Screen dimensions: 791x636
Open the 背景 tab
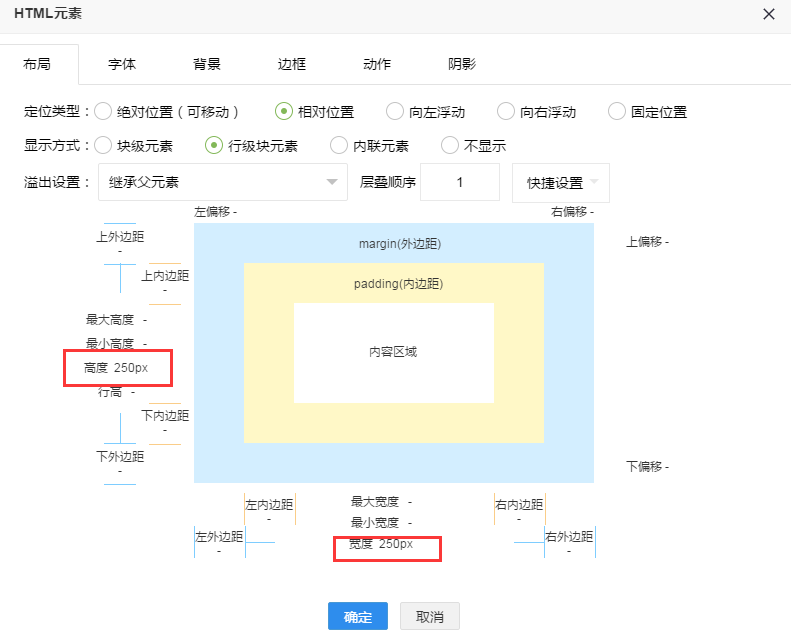(x=207, y=64)
